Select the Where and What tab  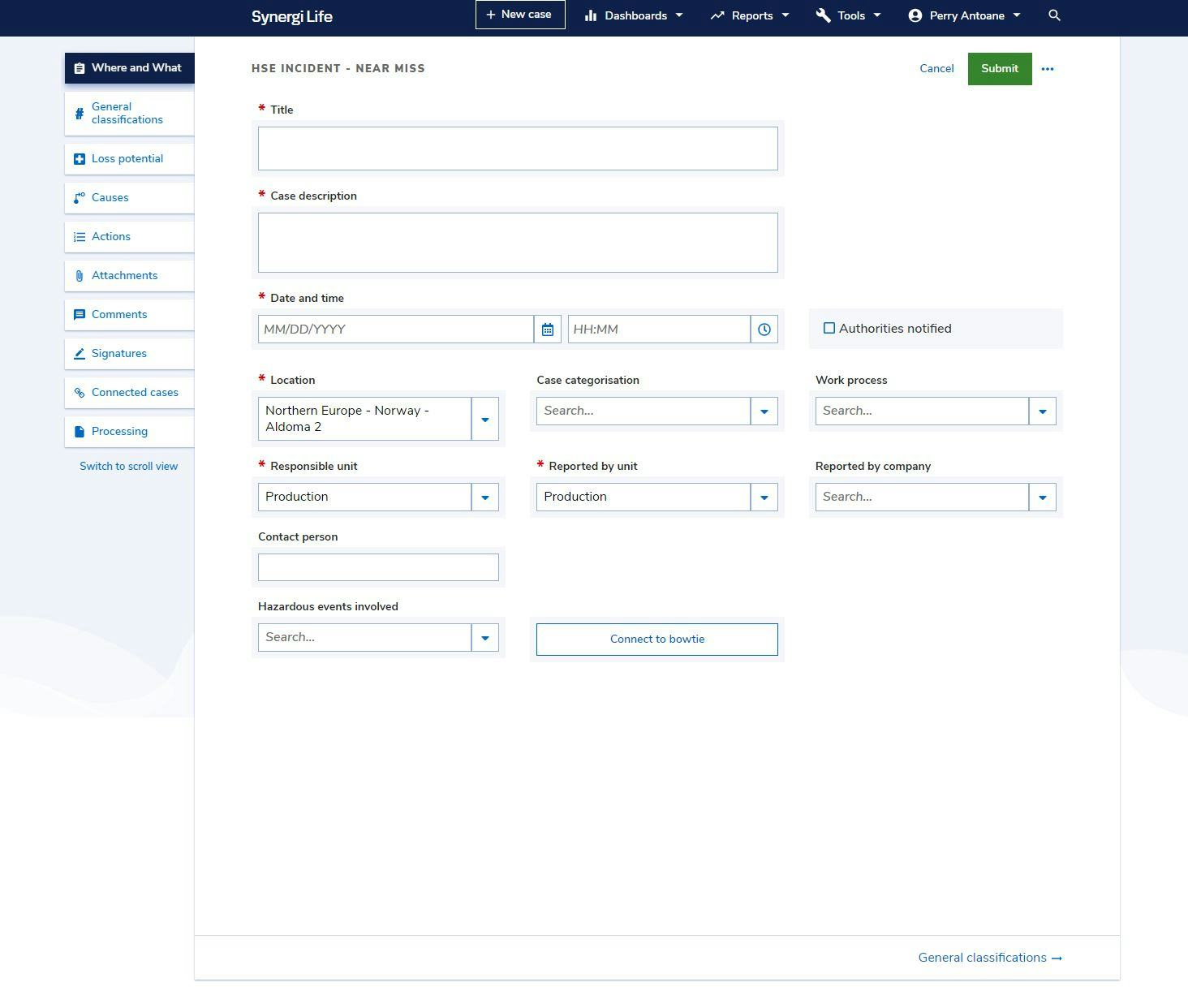click(x=130, y=68)
